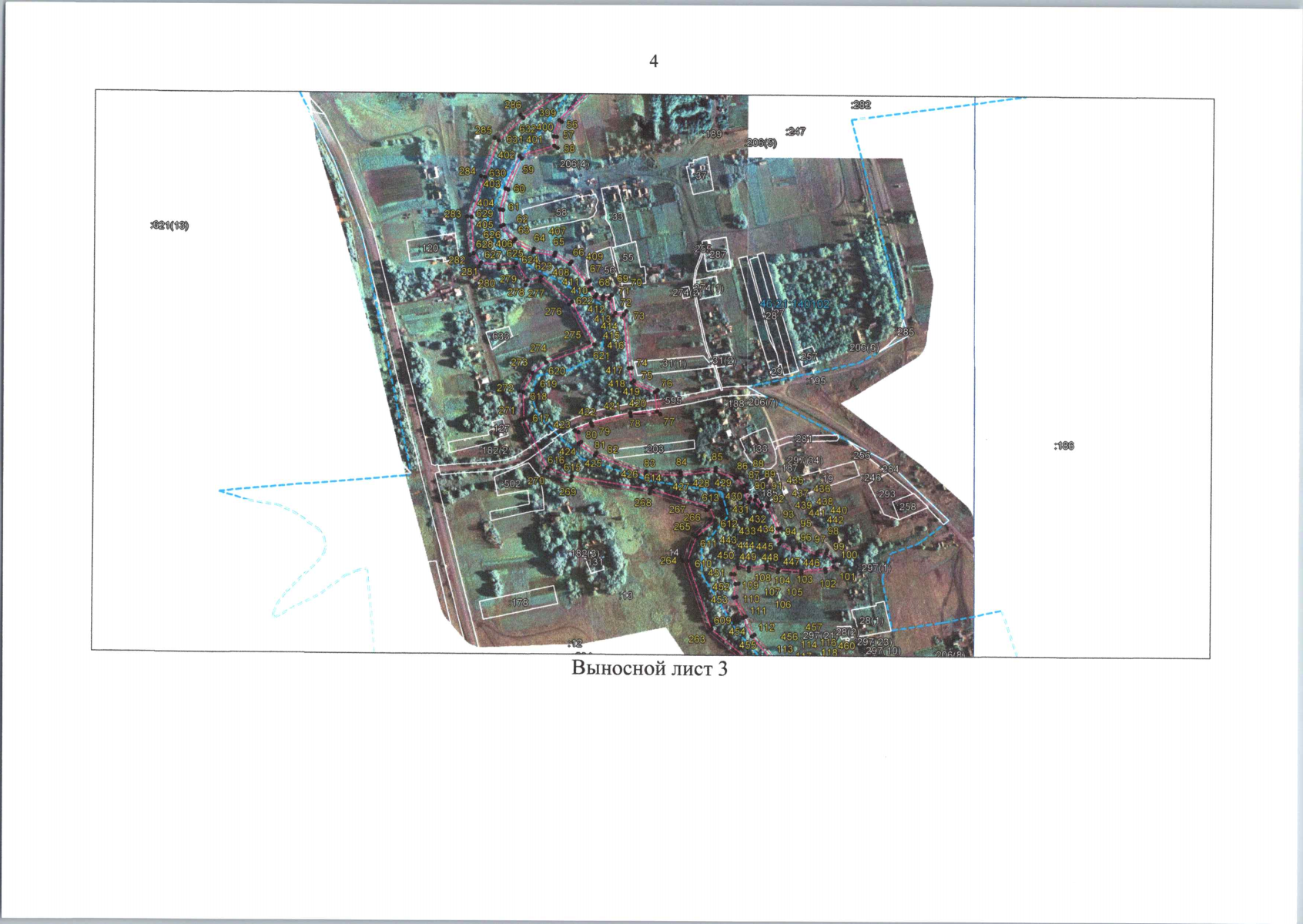Click the page number 4 at top
1303x924 pixels.
tap(654, 62)
